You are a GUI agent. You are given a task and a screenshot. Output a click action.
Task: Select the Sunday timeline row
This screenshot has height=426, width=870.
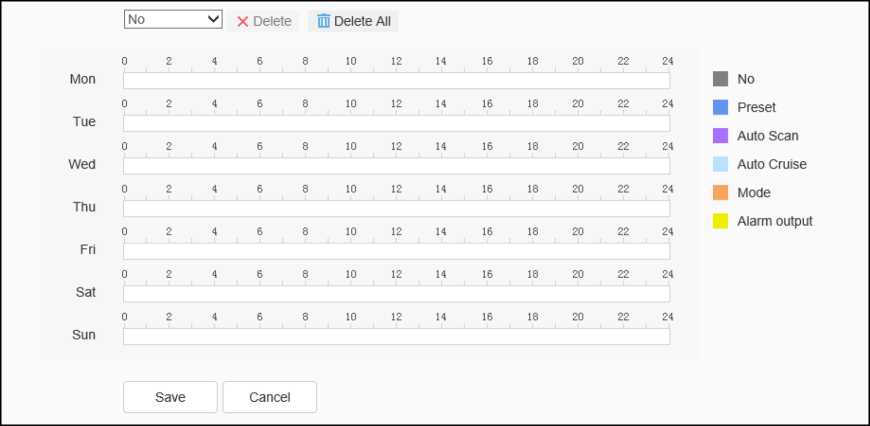(396, 336)
